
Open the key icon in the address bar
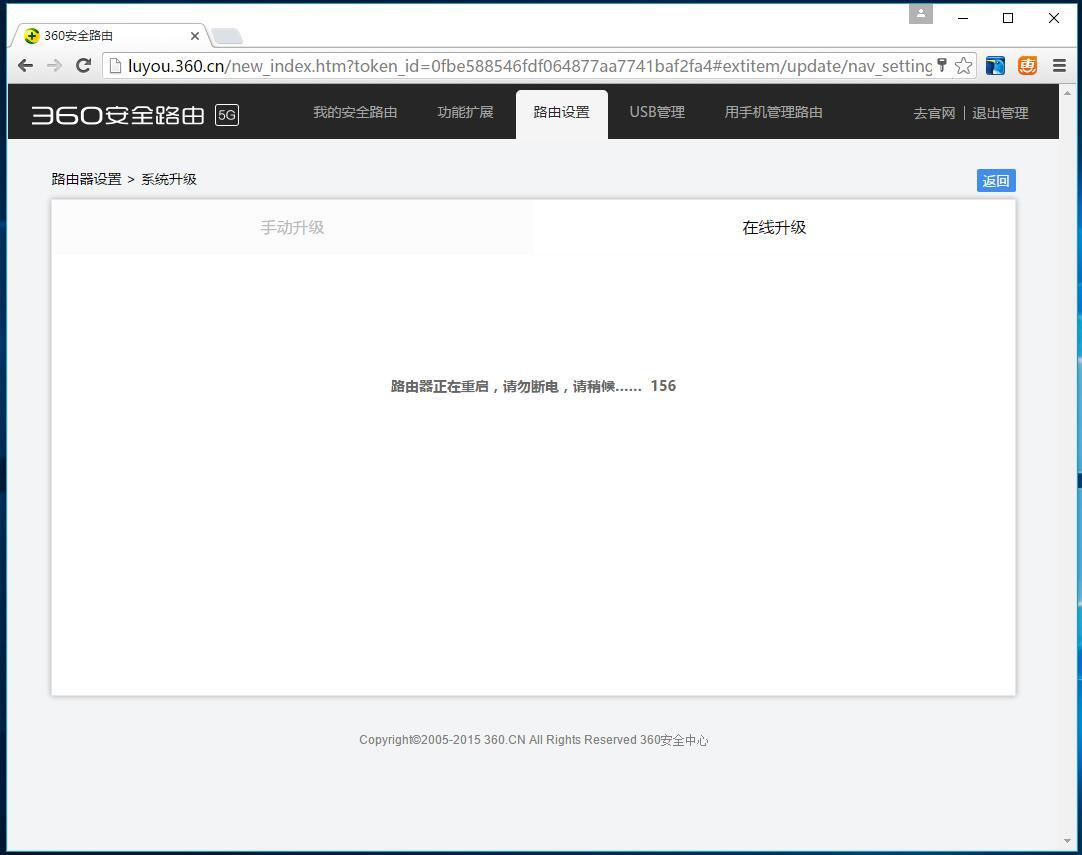click(x=941, y=65)
